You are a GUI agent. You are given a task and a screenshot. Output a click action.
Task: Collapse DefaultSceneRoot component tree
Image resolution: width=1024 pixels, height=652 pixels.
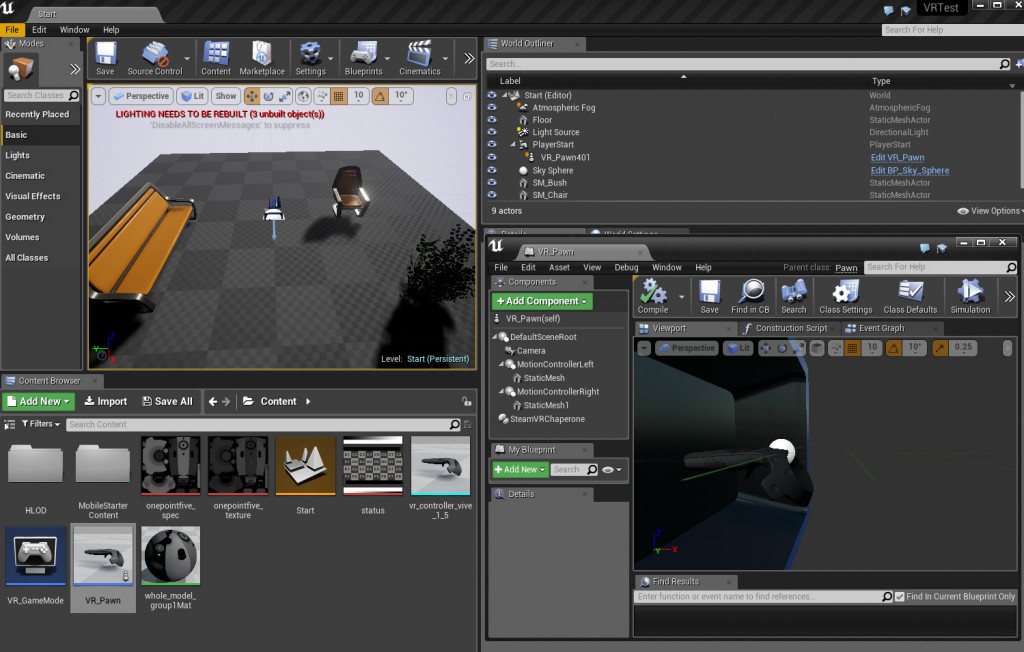pos(494,337)
